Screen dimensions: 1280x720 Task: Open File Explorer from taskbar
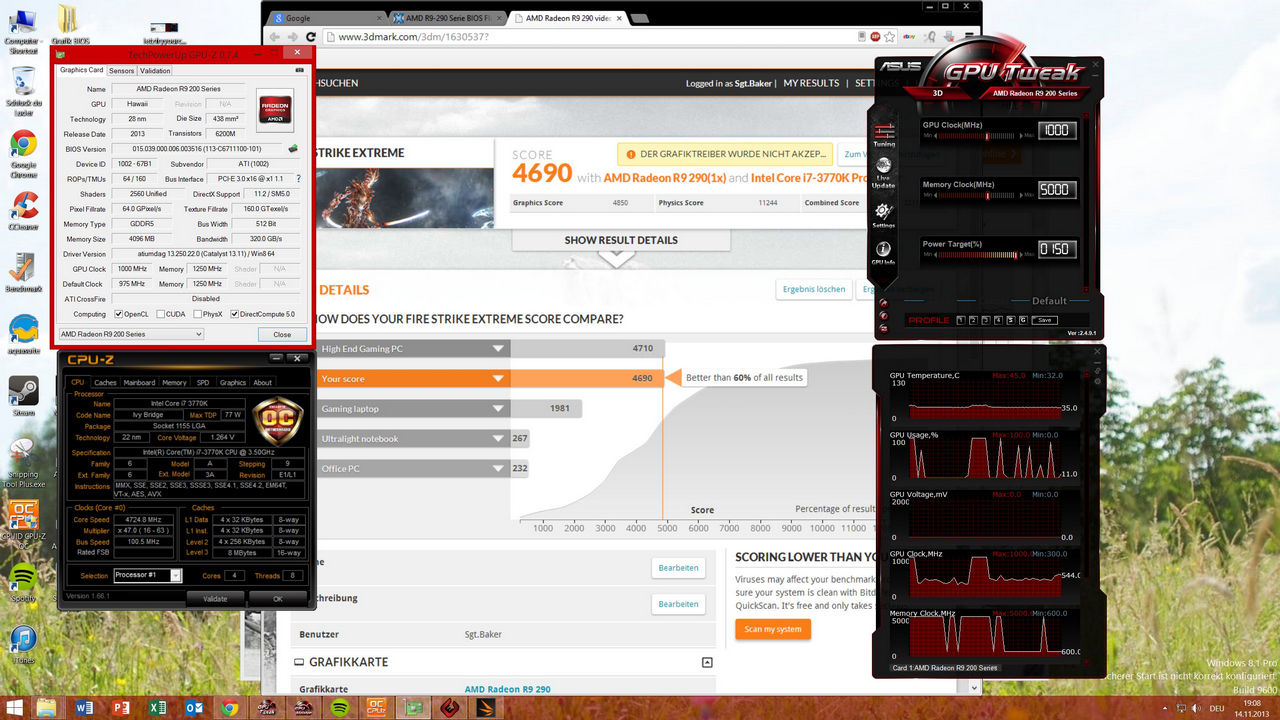[x=47, y=708]
